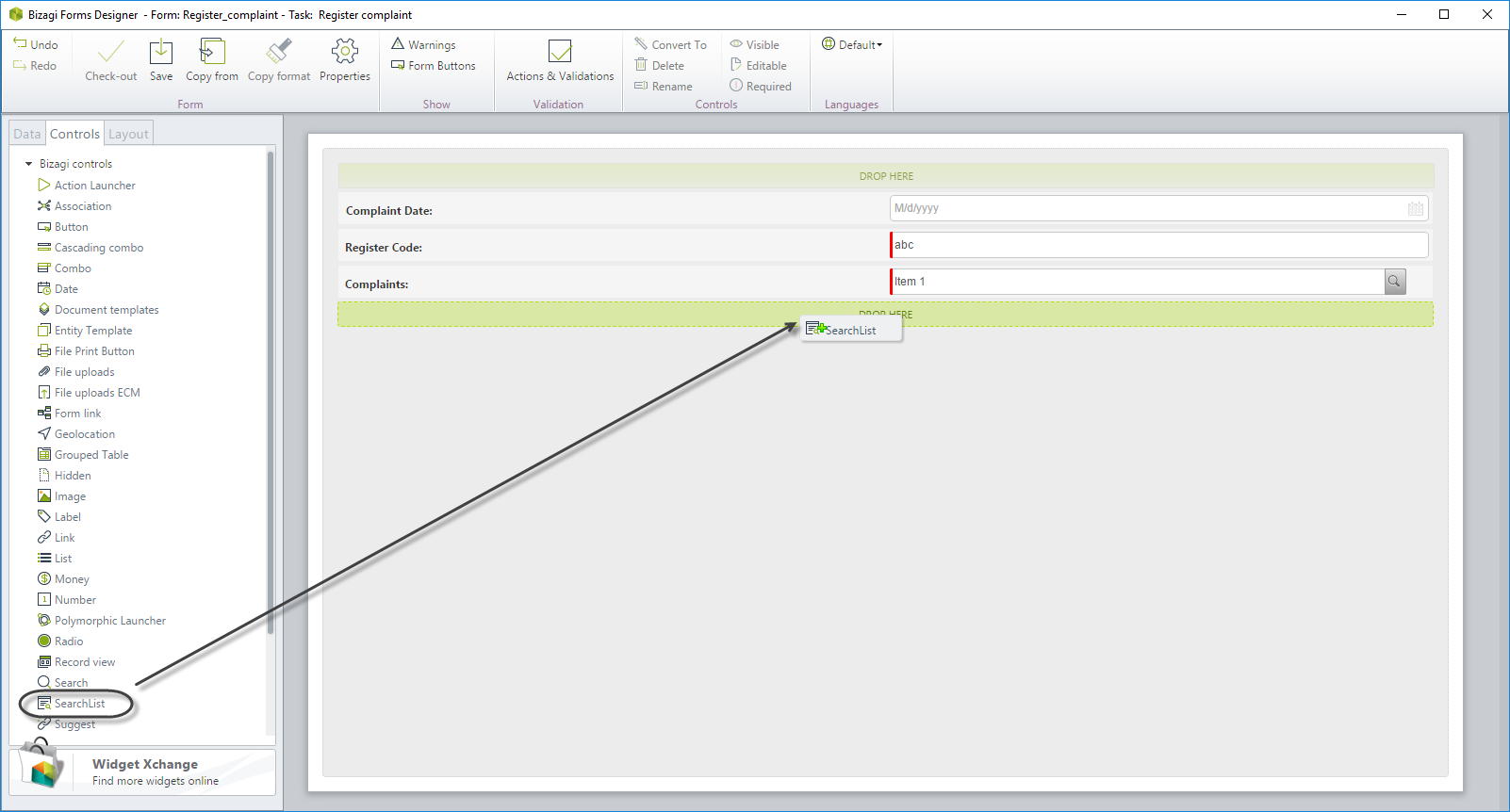Select the Register Code label
This screenshot has height=812, width=1510.
coord(384,248)
